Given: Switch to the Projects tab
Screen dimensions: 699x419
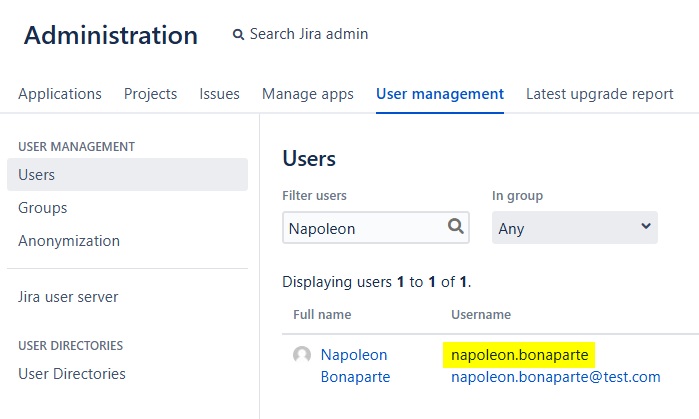Looking at the screenshot, I should (150, 94).
